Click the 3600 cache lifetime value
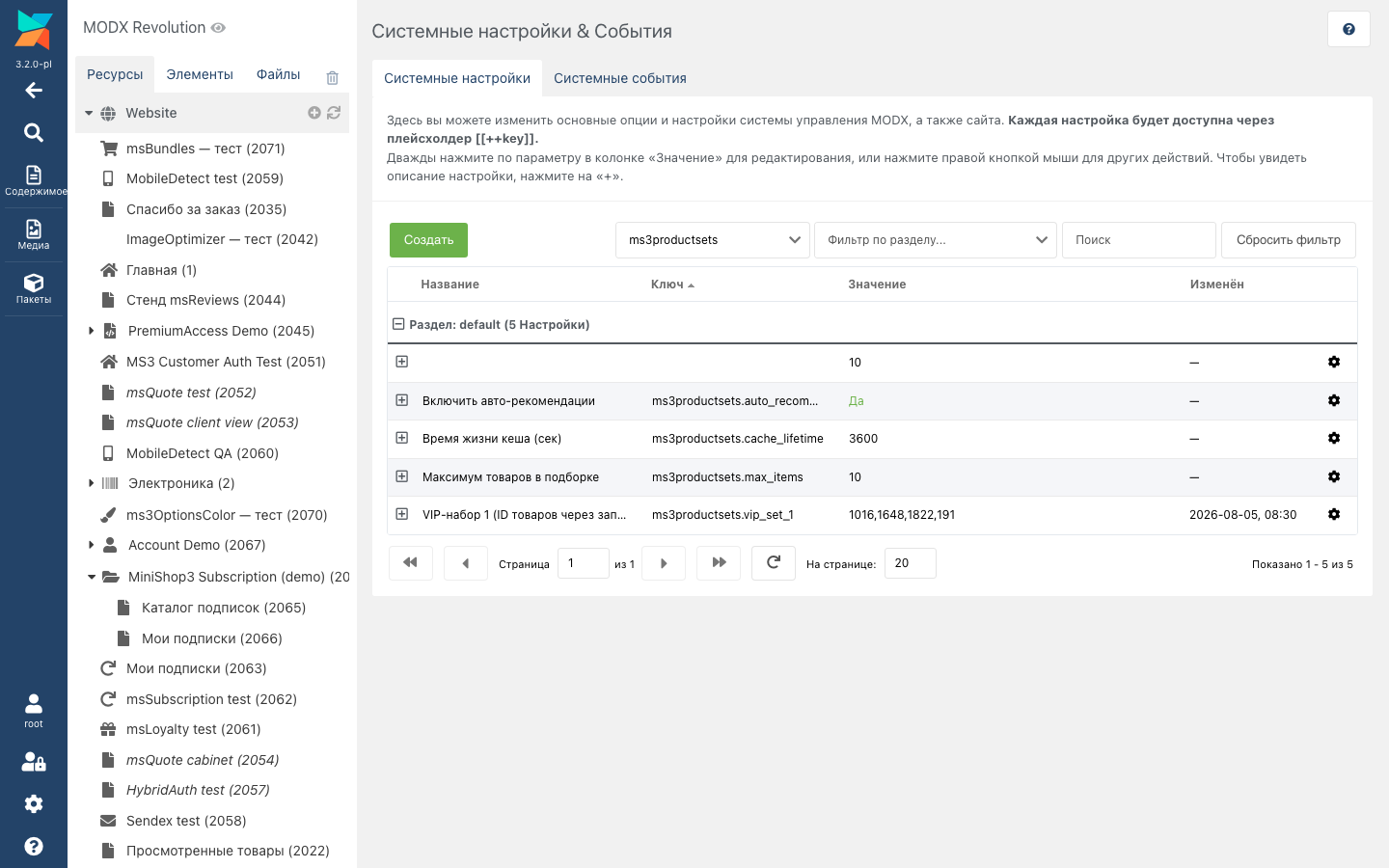Image resolution: width=1389 pixels, height=868 pixels. click(x=863, y=439)
